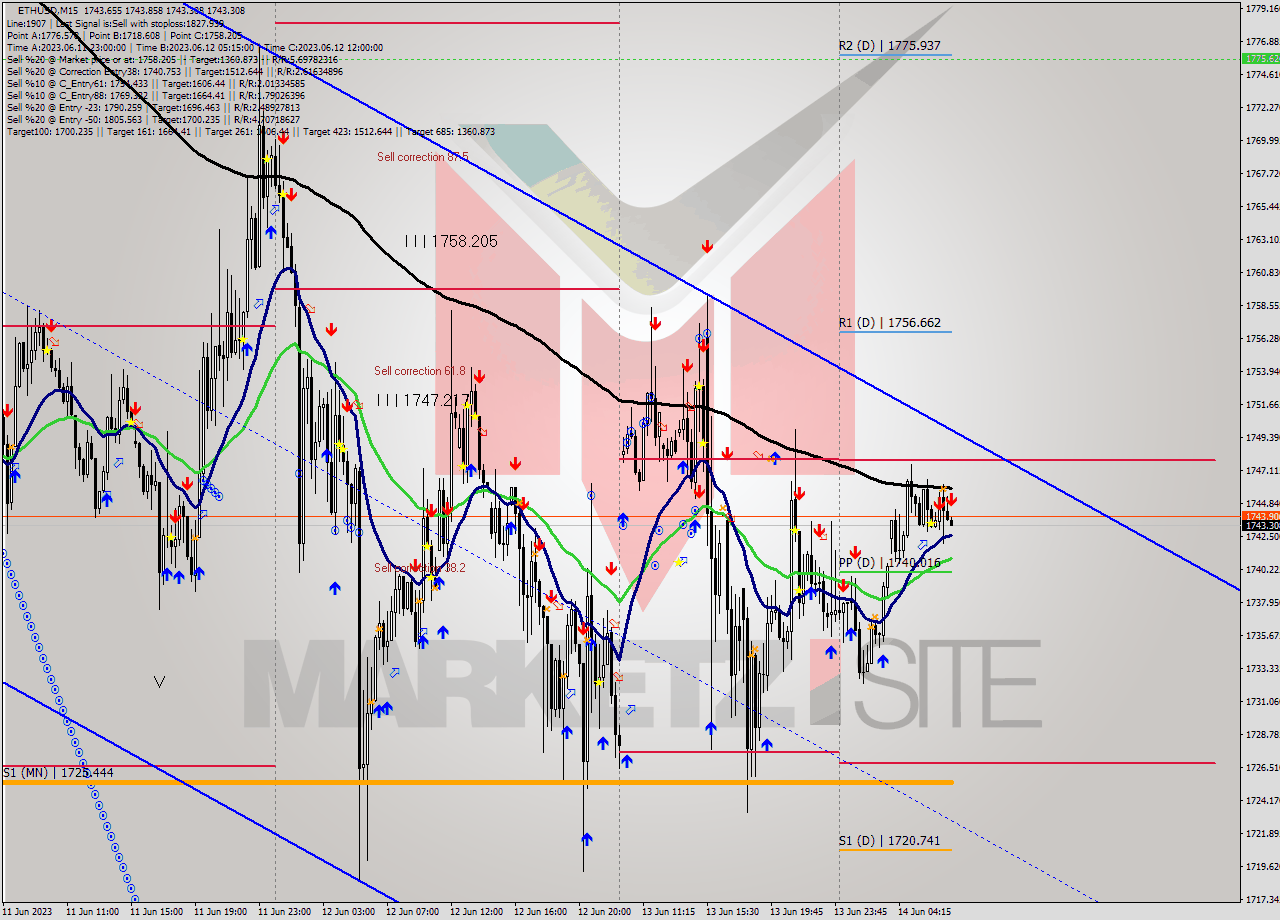Click '12 Jun 16:00' on the time axis

click(540, 912)
